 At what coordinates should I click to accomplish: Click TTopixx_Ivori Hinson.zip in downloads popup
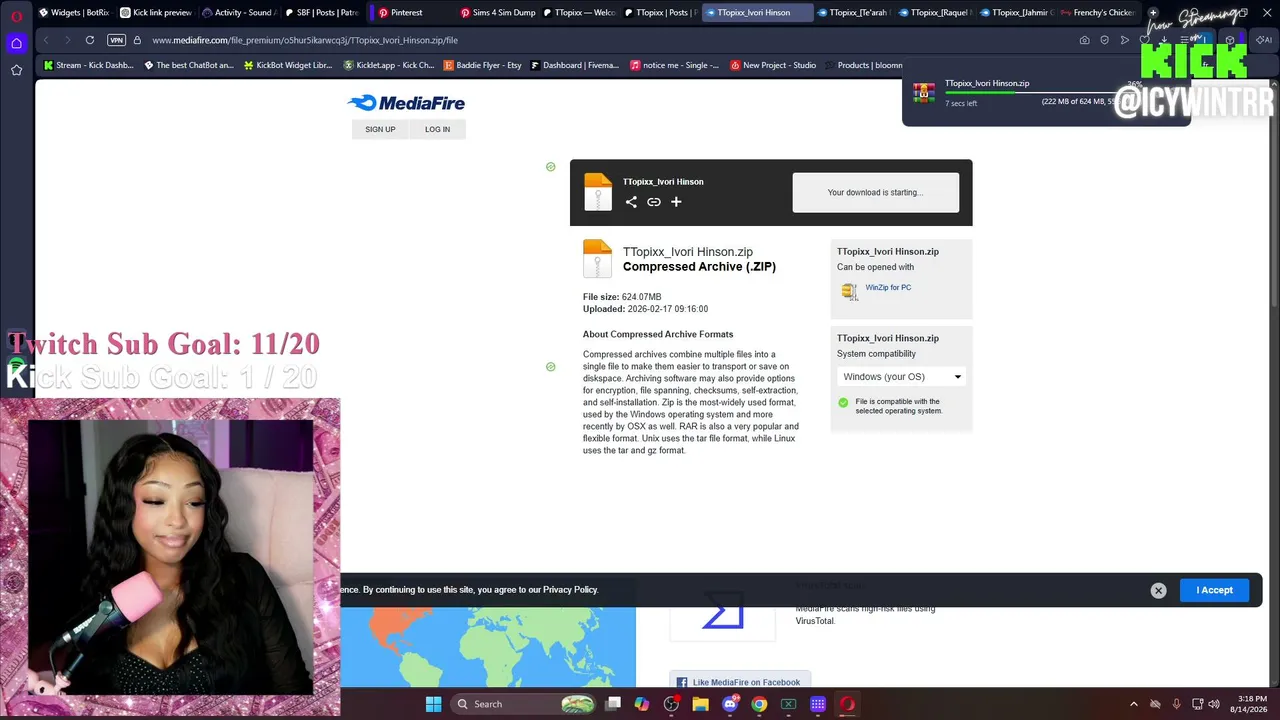pos(987,84)
